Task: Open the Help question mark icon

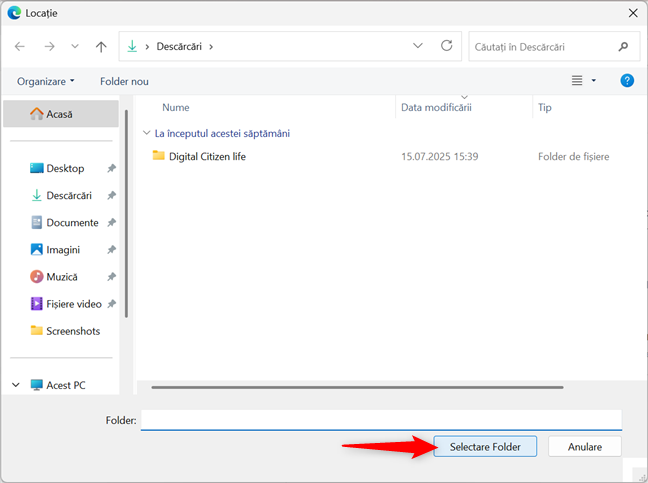Action: click(x=627, y=81)
